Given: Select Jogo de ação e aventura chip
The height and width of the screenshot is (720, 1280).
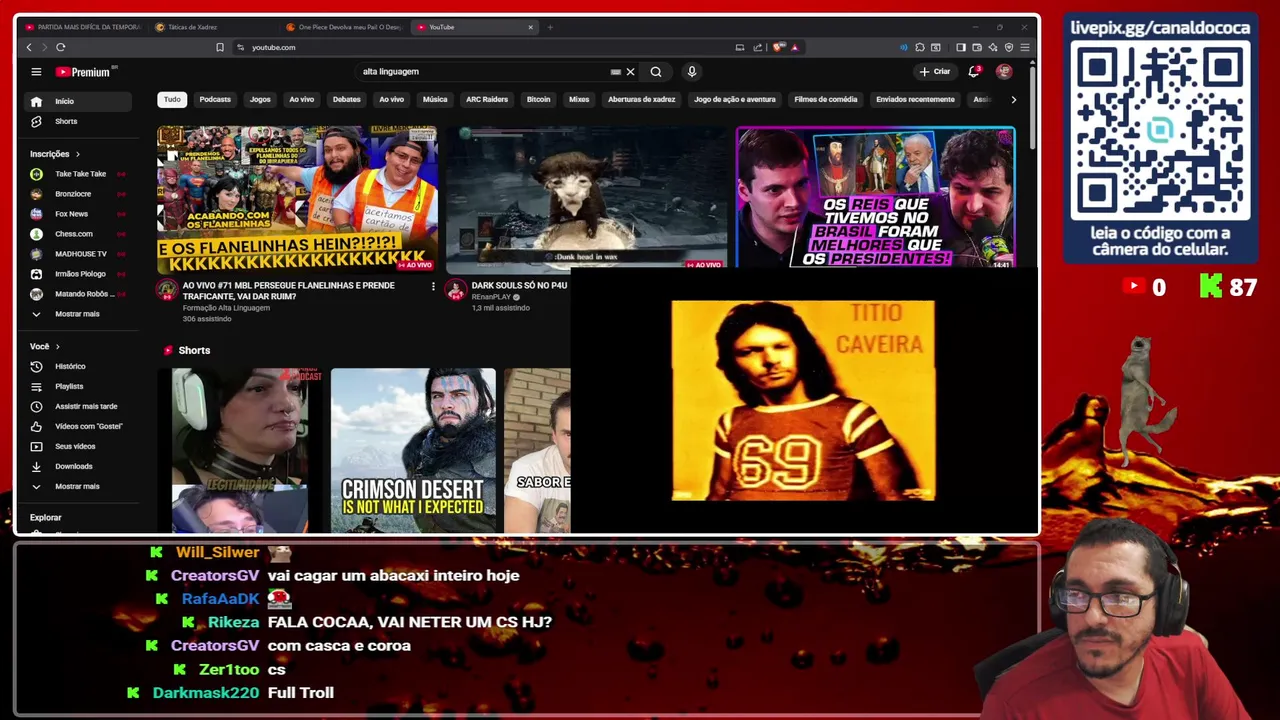Looking at the screenshot, I should point(735,99).
